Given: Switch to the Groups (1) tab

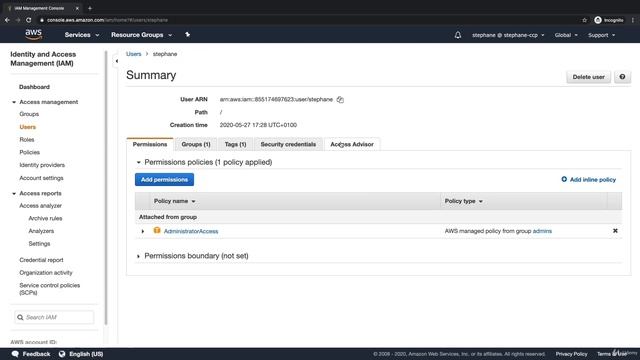Looking at the screenshot, I should click(196, 144).
